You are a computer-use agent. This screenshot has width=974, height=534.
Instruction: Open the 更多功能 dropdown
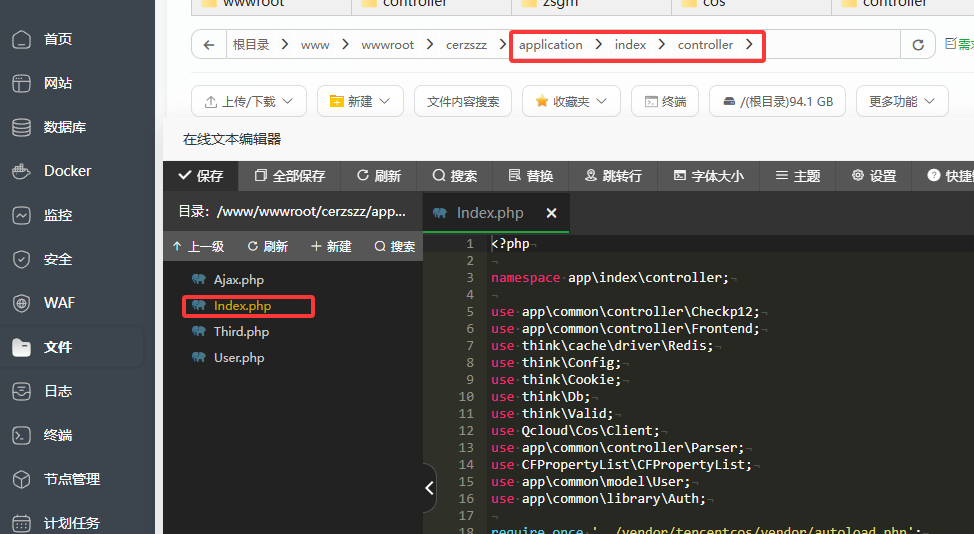coord(902,101)
